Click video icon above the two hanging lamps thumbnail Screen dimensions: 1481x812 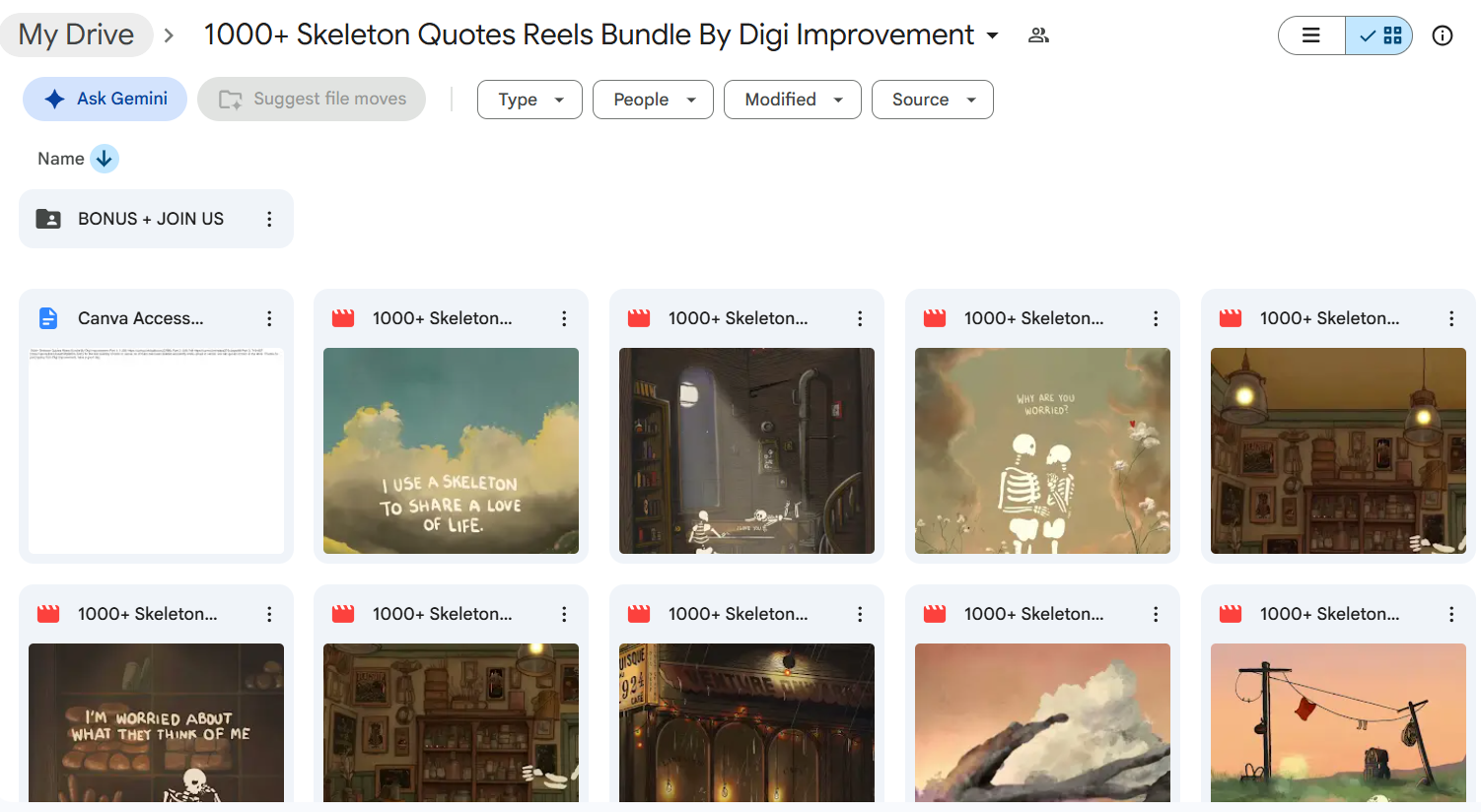pos(1231,318)
